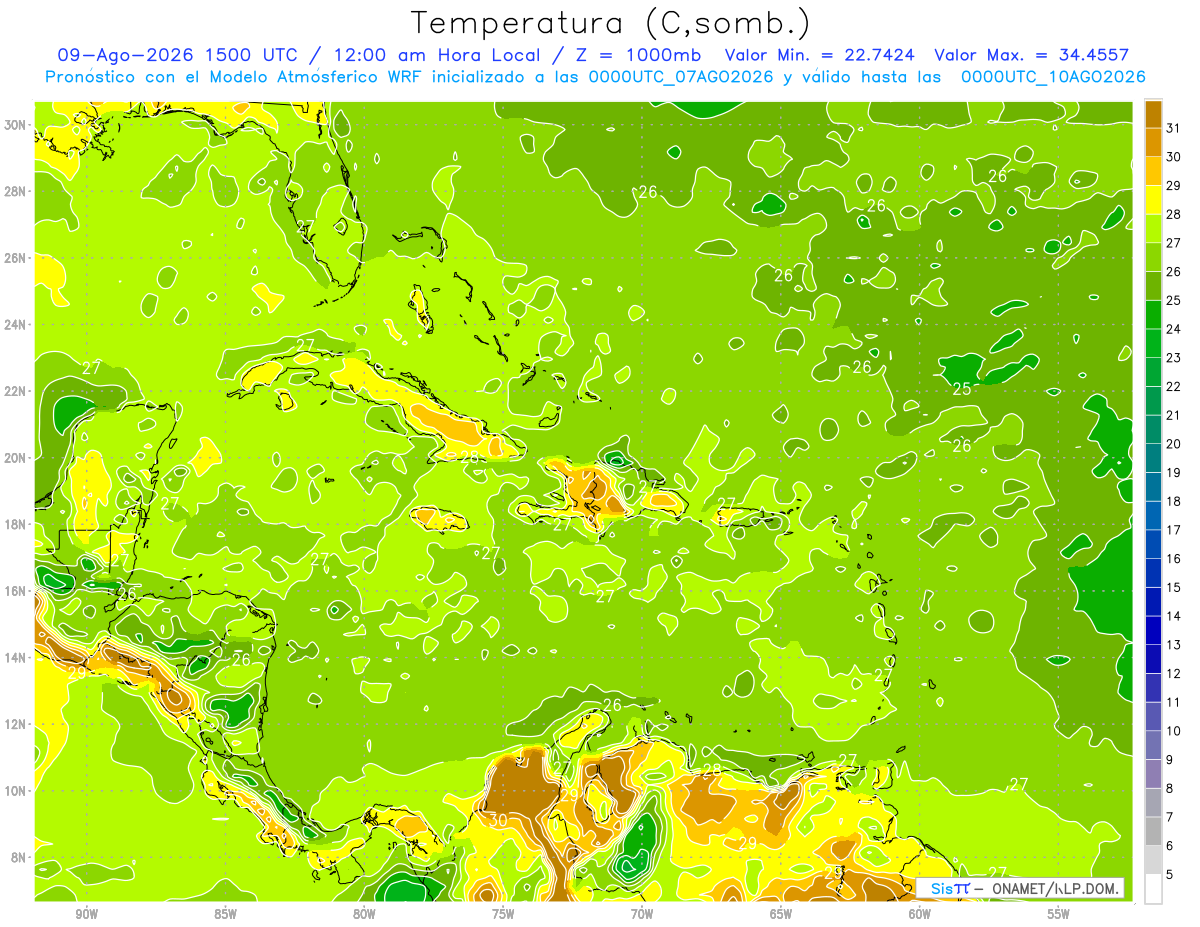Screen dimensions: 1200x927
Task: Pick the white swatch below legend value 5
Action: click(1153, 888)
